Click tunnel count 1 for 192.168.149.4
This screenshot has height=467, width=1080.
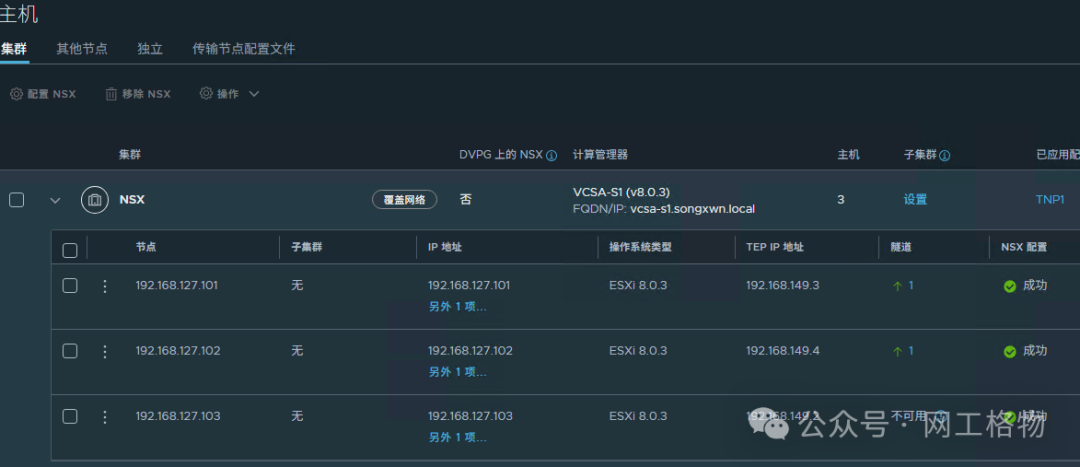(911, 351)
